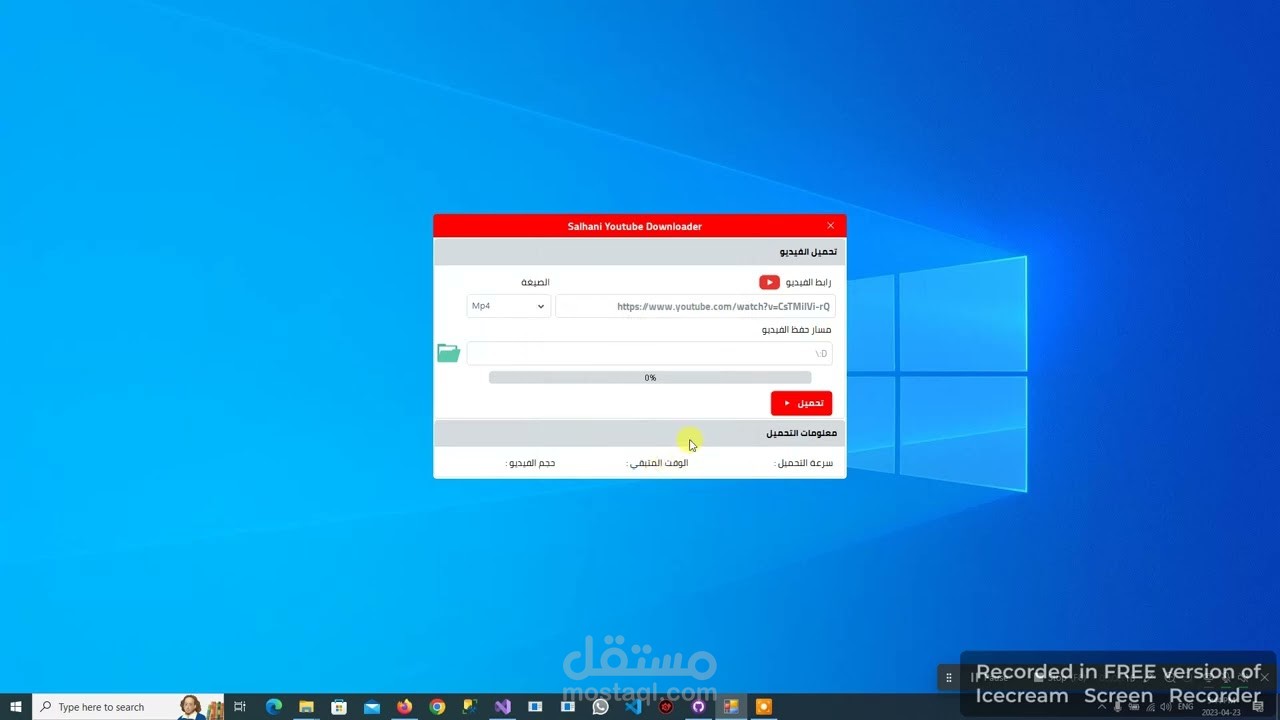This screenshot has height=720, width=1280.
Task: Click the 'تحميل الفيديو' section header
Action: click(x=808, y=252)
